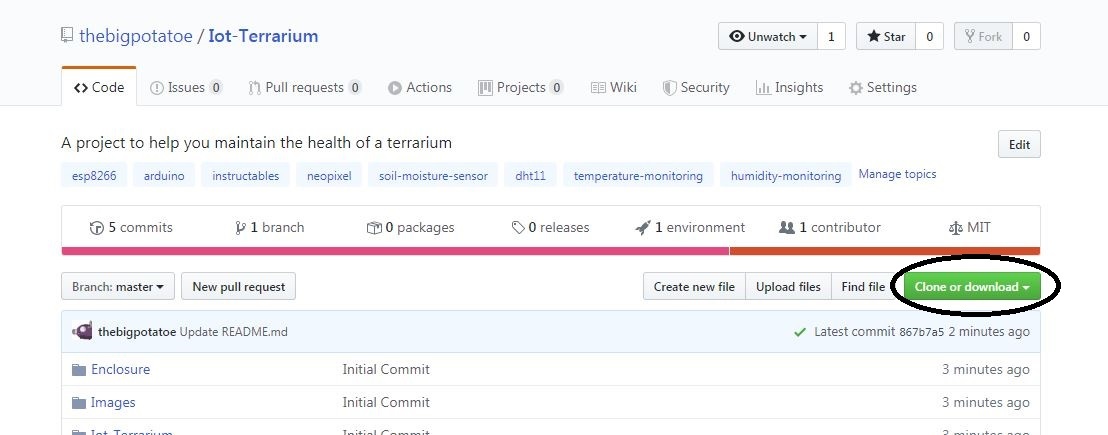Click Create new file button

coord(694,287)
